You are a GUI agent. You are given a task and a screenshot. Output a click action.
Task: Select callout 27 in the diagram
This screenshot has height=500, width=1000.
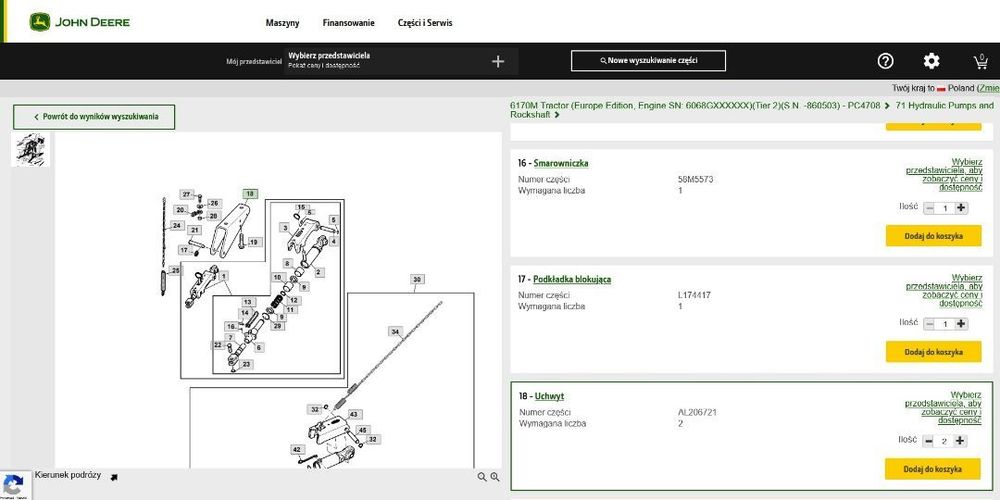pyautogui.click(x=187, y=194)
